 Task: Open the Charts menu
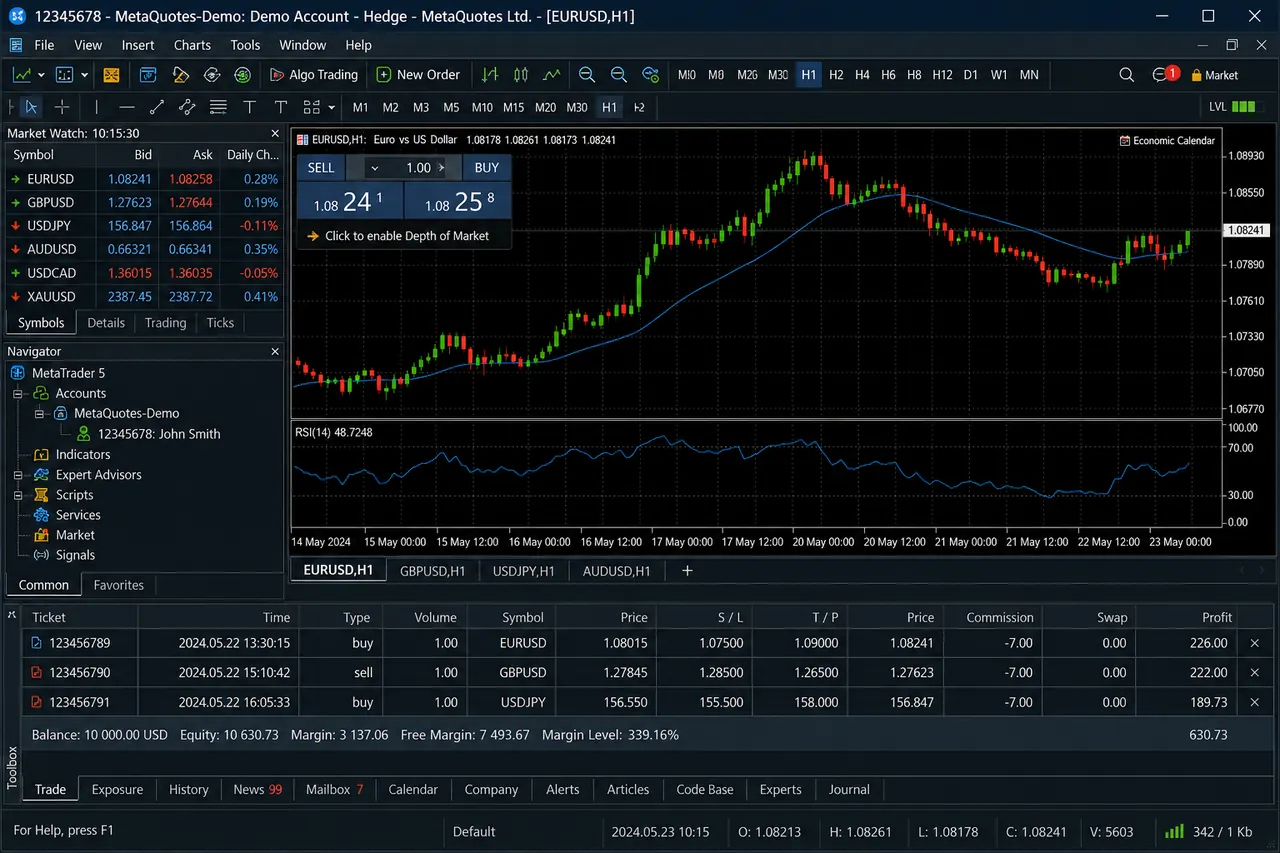[x=192, y=45]
